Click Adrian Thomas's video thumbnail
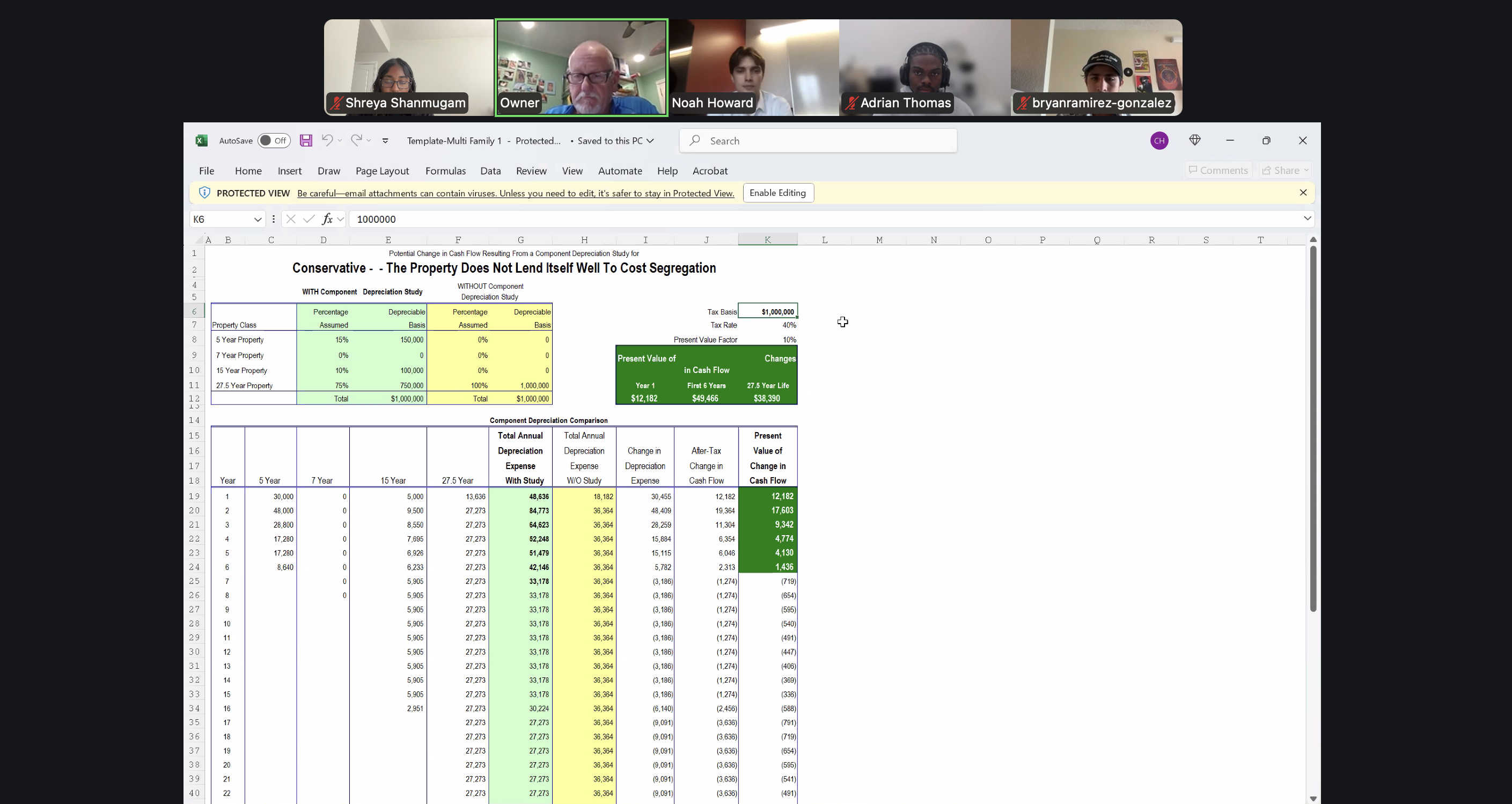 (x=924, y=68)
